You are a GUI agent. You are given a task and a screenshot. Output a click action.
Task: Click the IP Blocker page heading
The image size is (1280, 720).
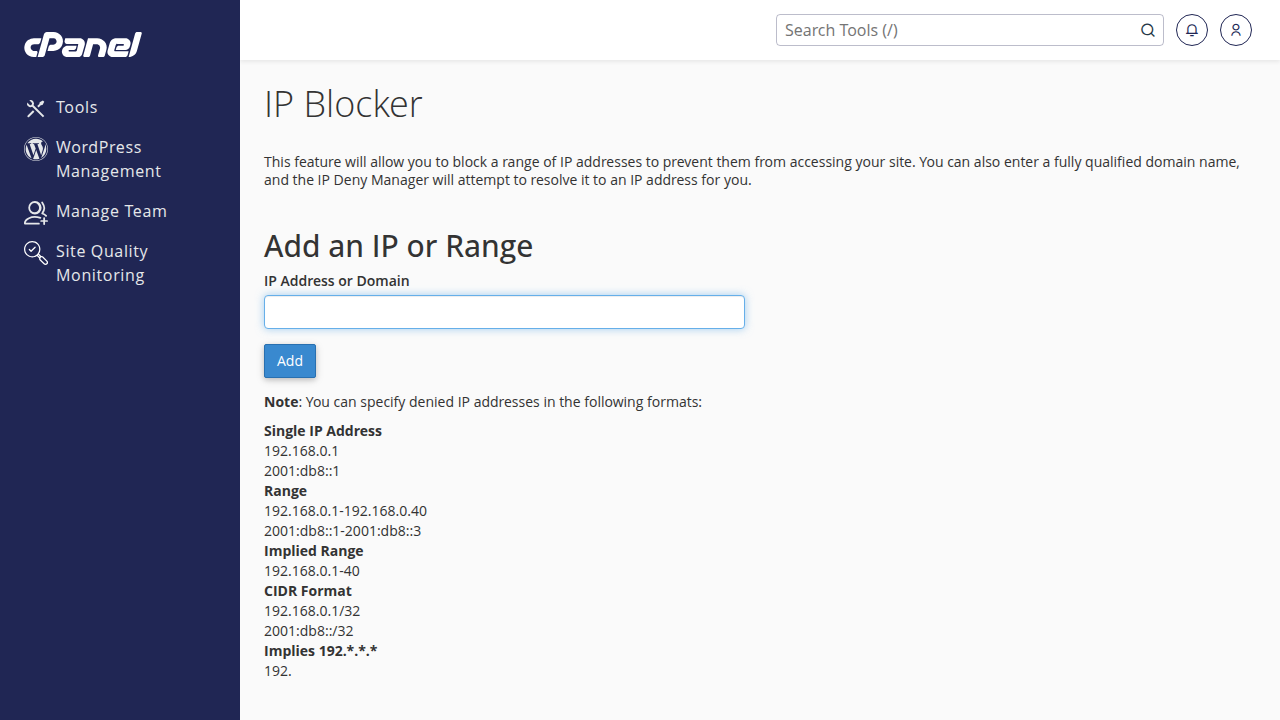343,104
